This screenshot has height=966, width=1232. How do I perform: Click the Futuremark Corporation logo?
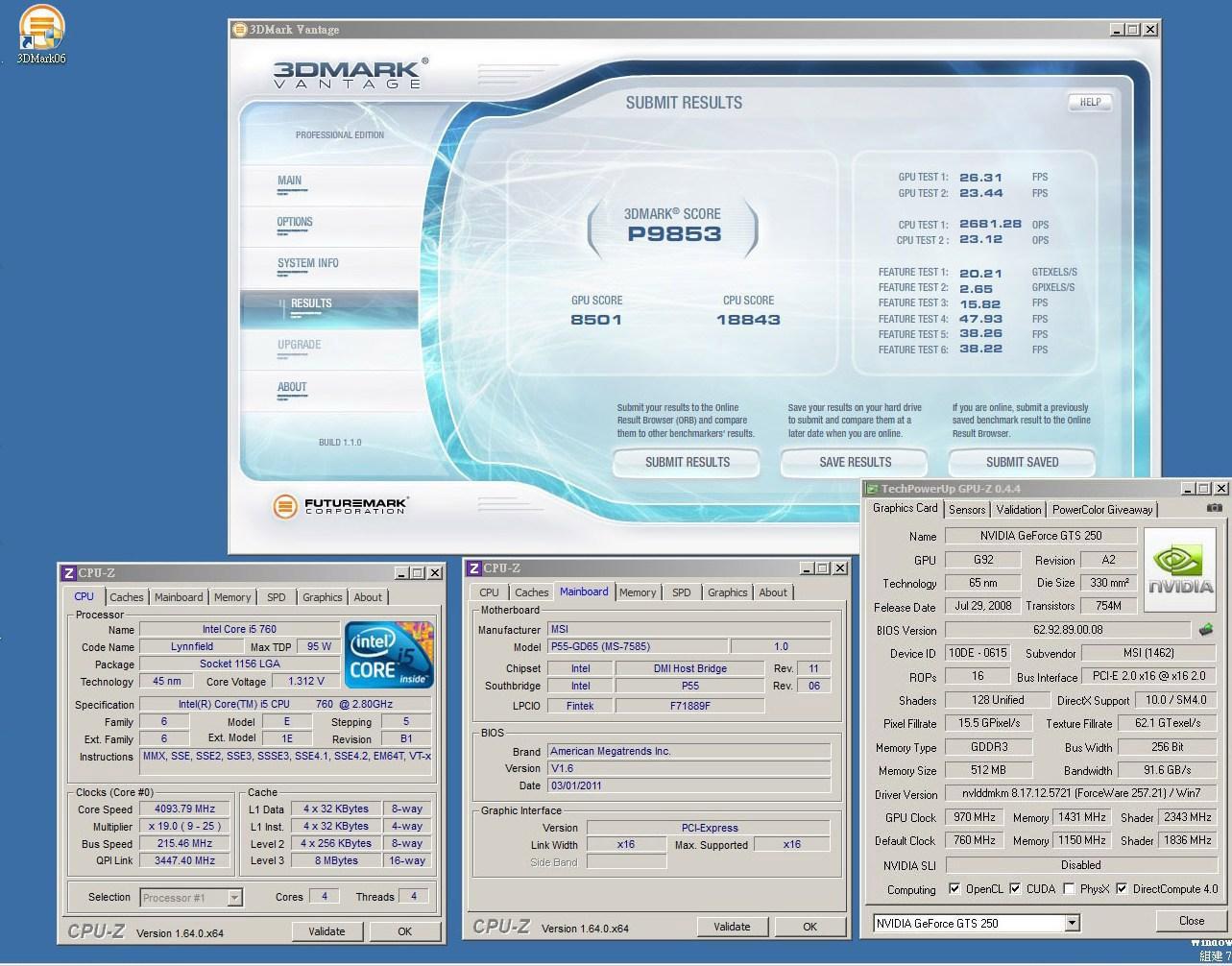click(340, 506)
